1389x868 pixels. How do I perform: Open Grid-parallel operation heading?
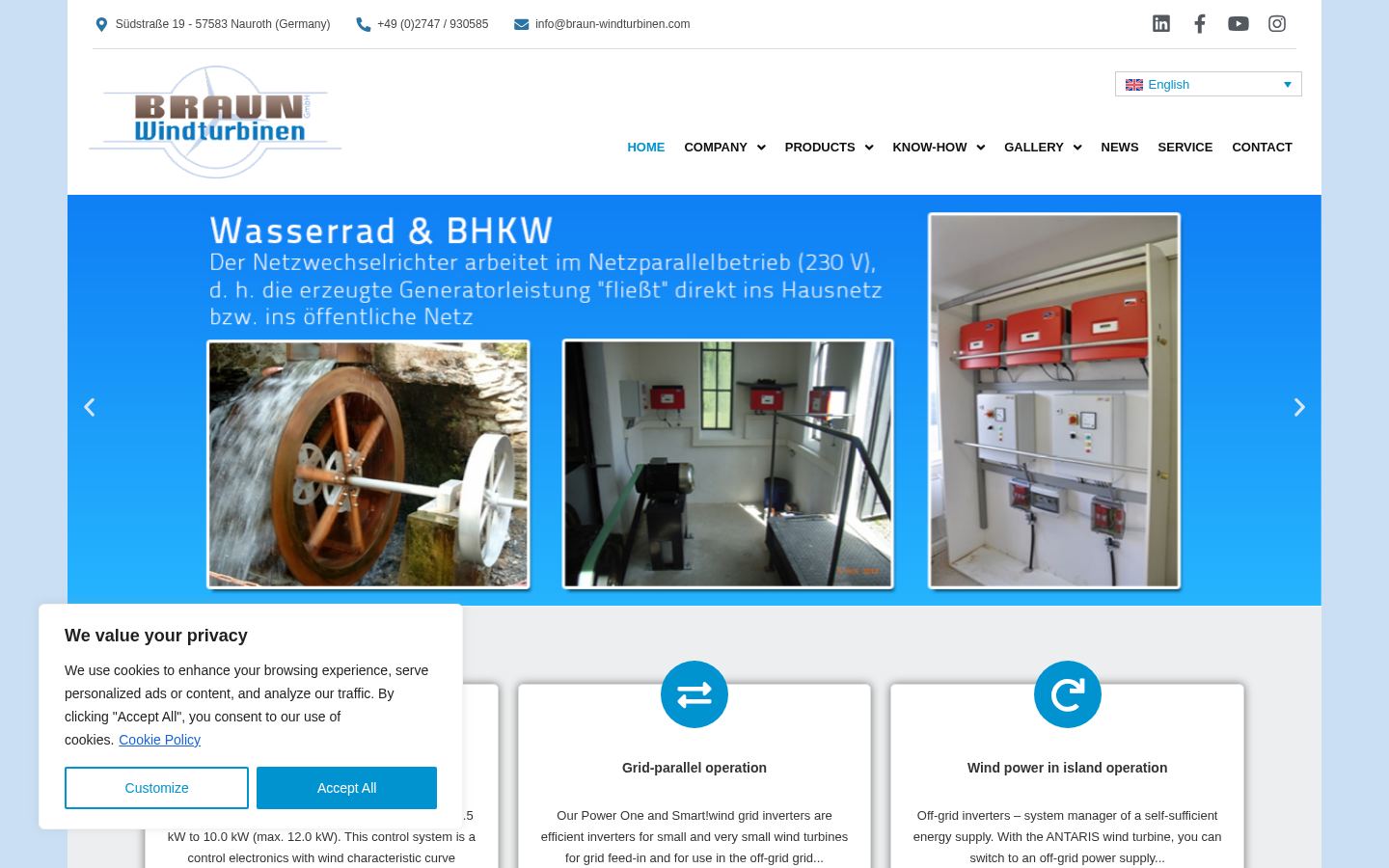(x=694, y=768)
